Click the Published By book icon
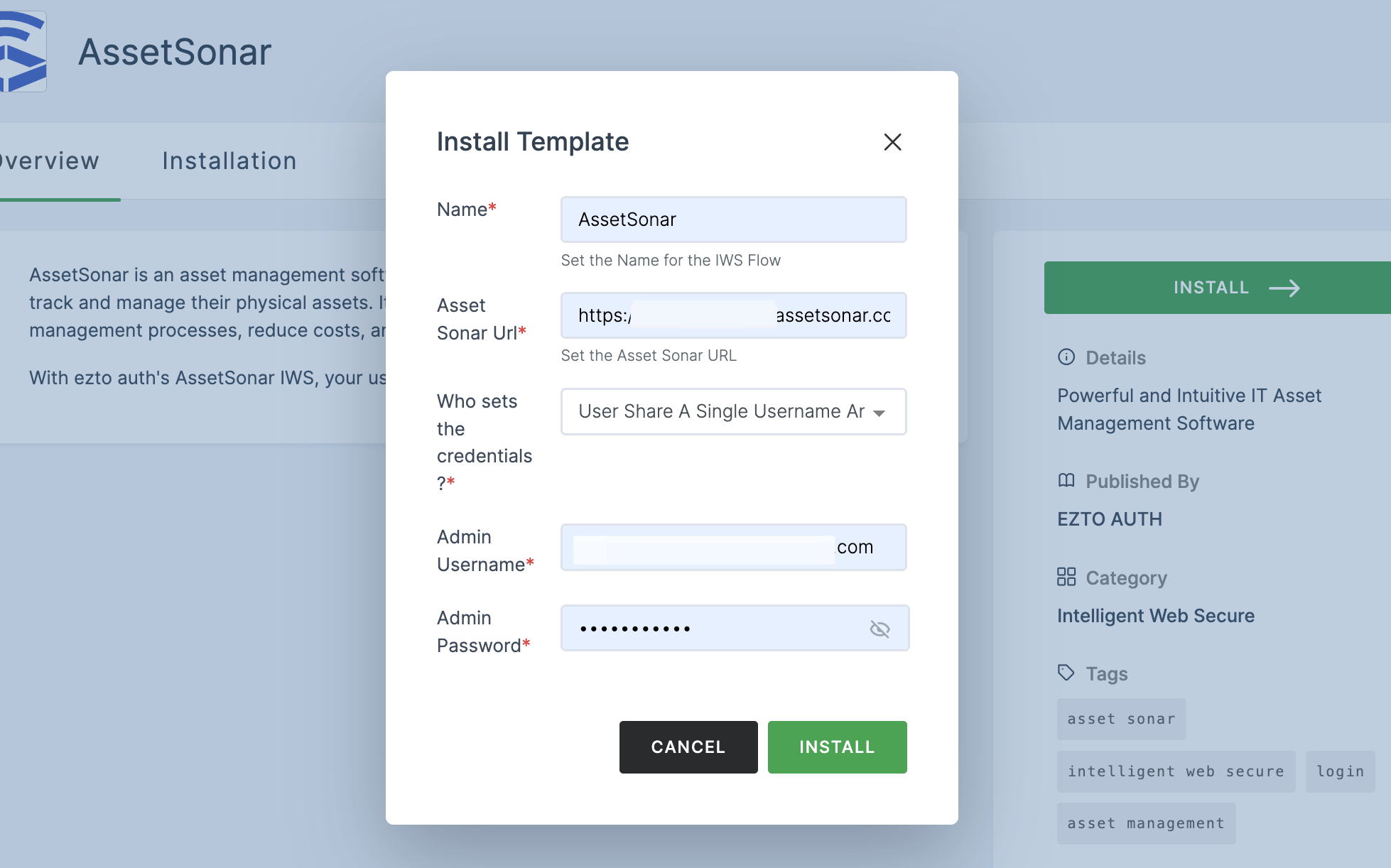This screenshot has width=1391, height=868. 1066,481
